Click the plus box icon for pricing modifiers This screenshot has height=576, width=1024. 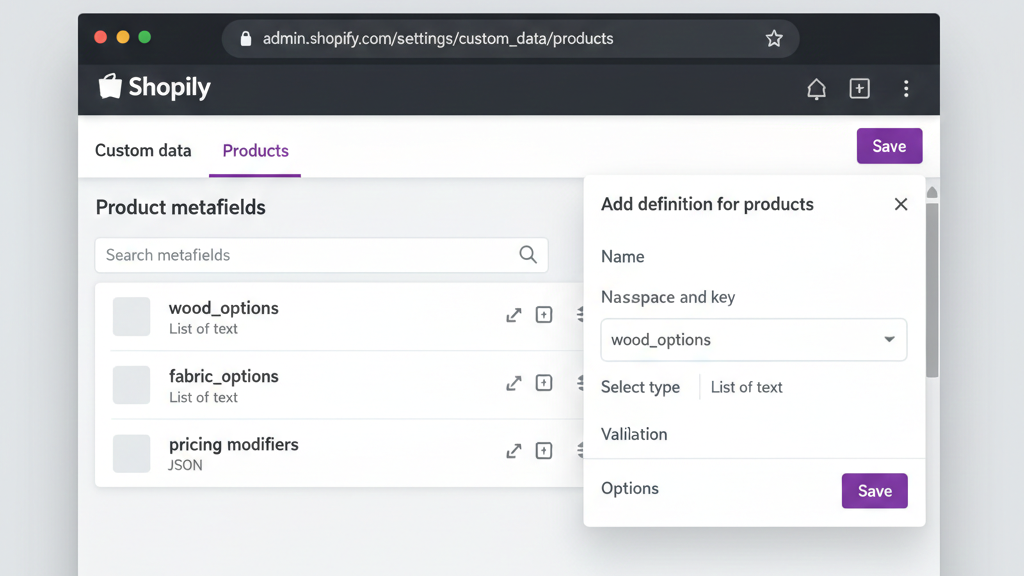coord(544,451)
